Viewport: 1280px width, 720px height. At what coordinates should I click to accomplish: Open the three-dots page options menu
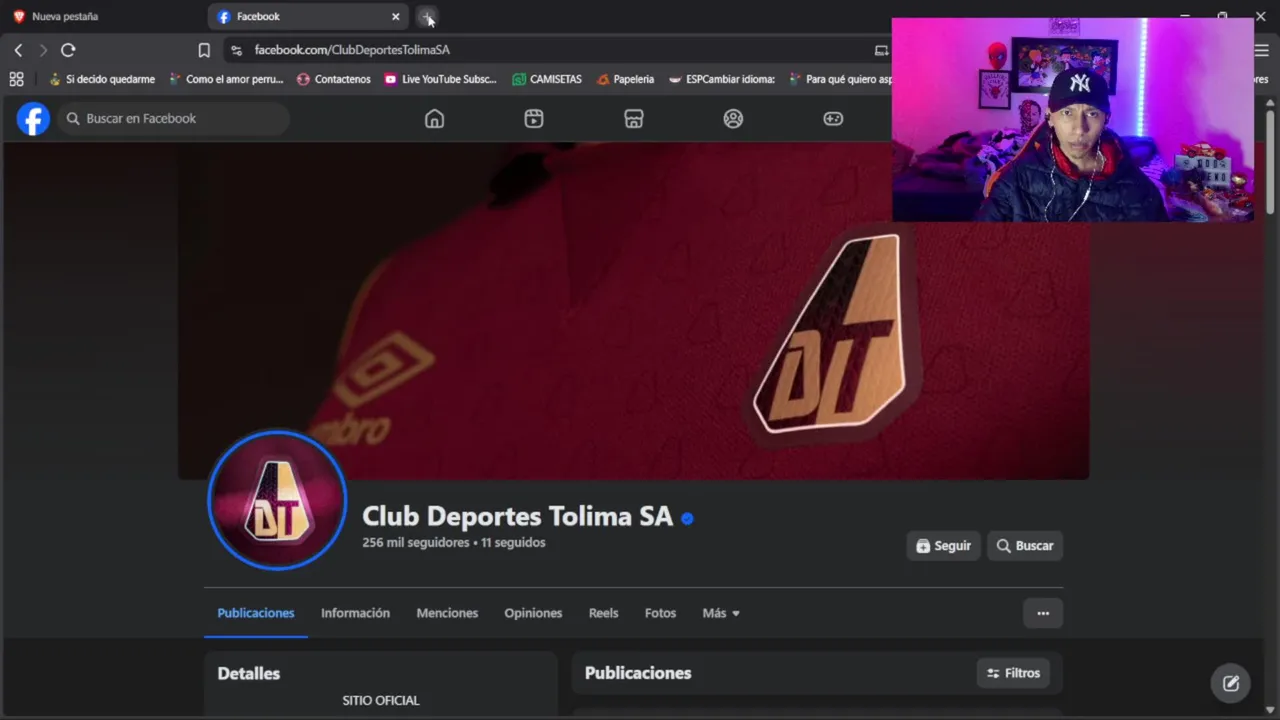pos(1043,613)
